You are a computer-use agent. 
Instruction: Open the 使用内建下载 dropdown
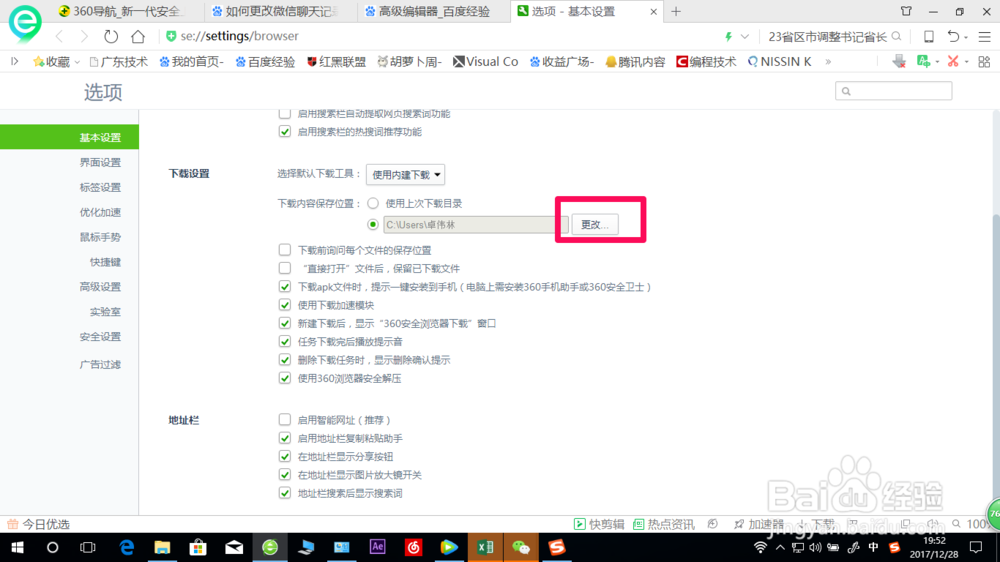406,175
